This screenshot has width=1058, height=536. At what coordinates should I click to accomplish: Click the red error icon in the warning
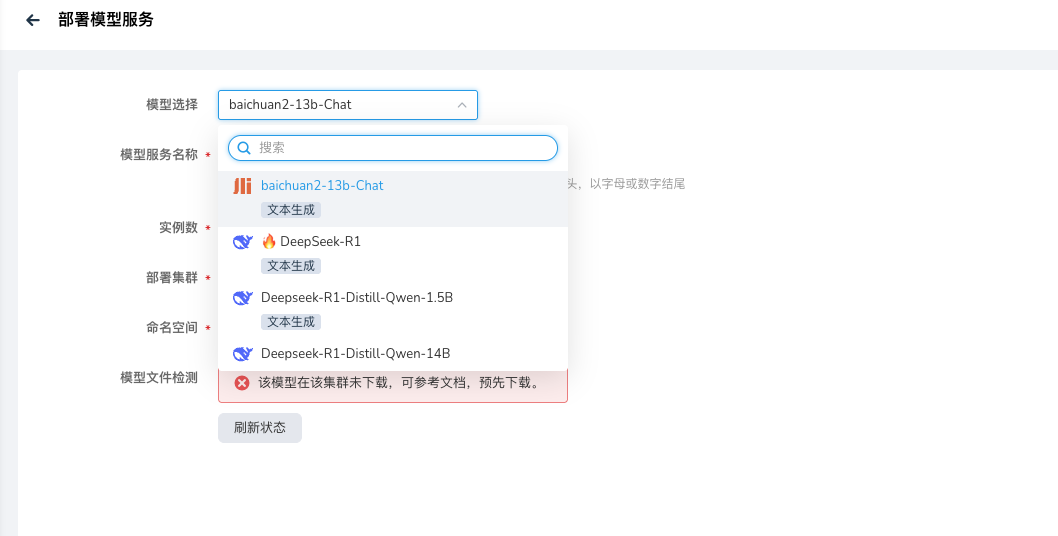242,383
